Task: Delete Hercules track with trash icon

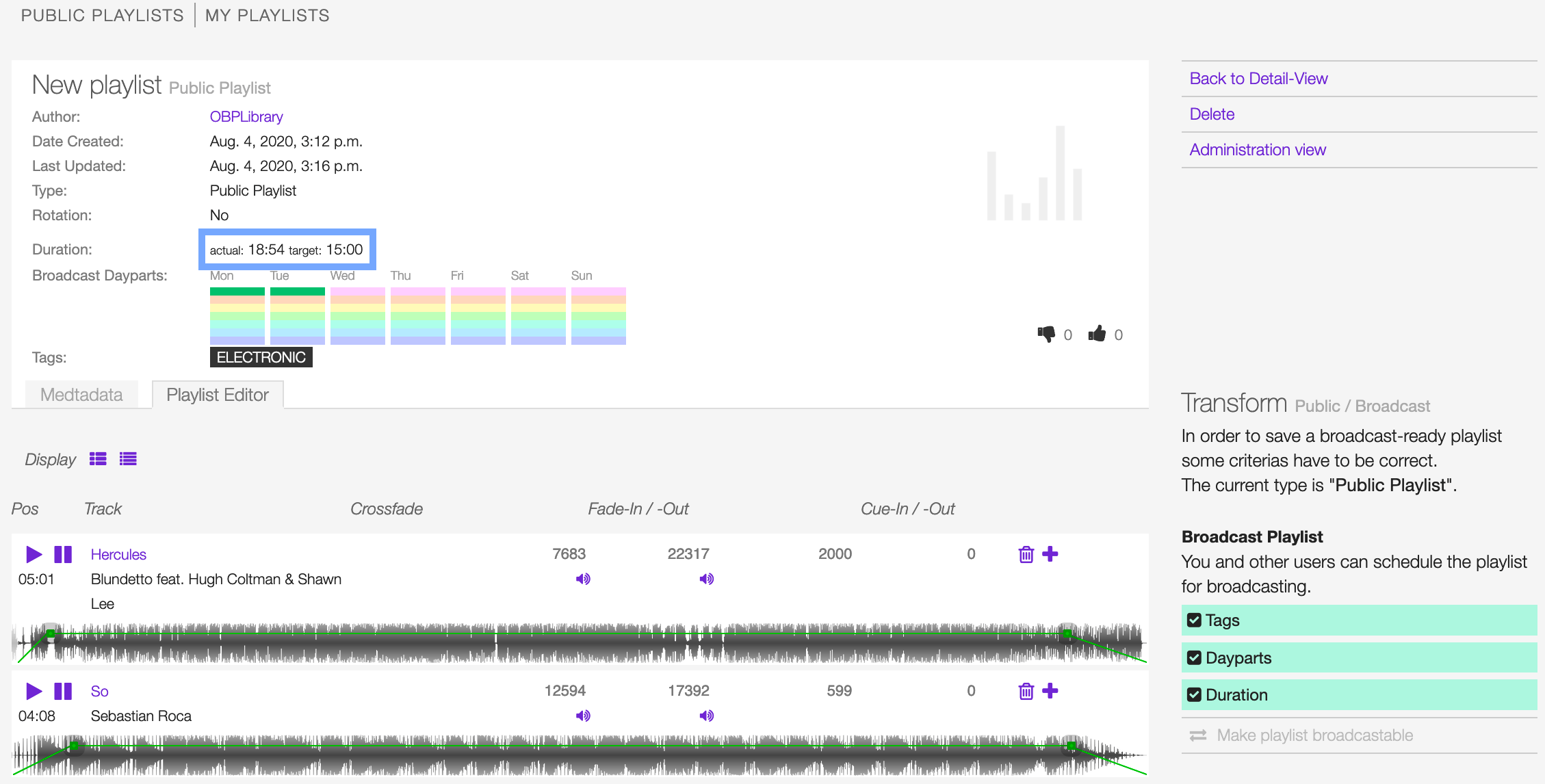Action: (x=1026, y=554)
